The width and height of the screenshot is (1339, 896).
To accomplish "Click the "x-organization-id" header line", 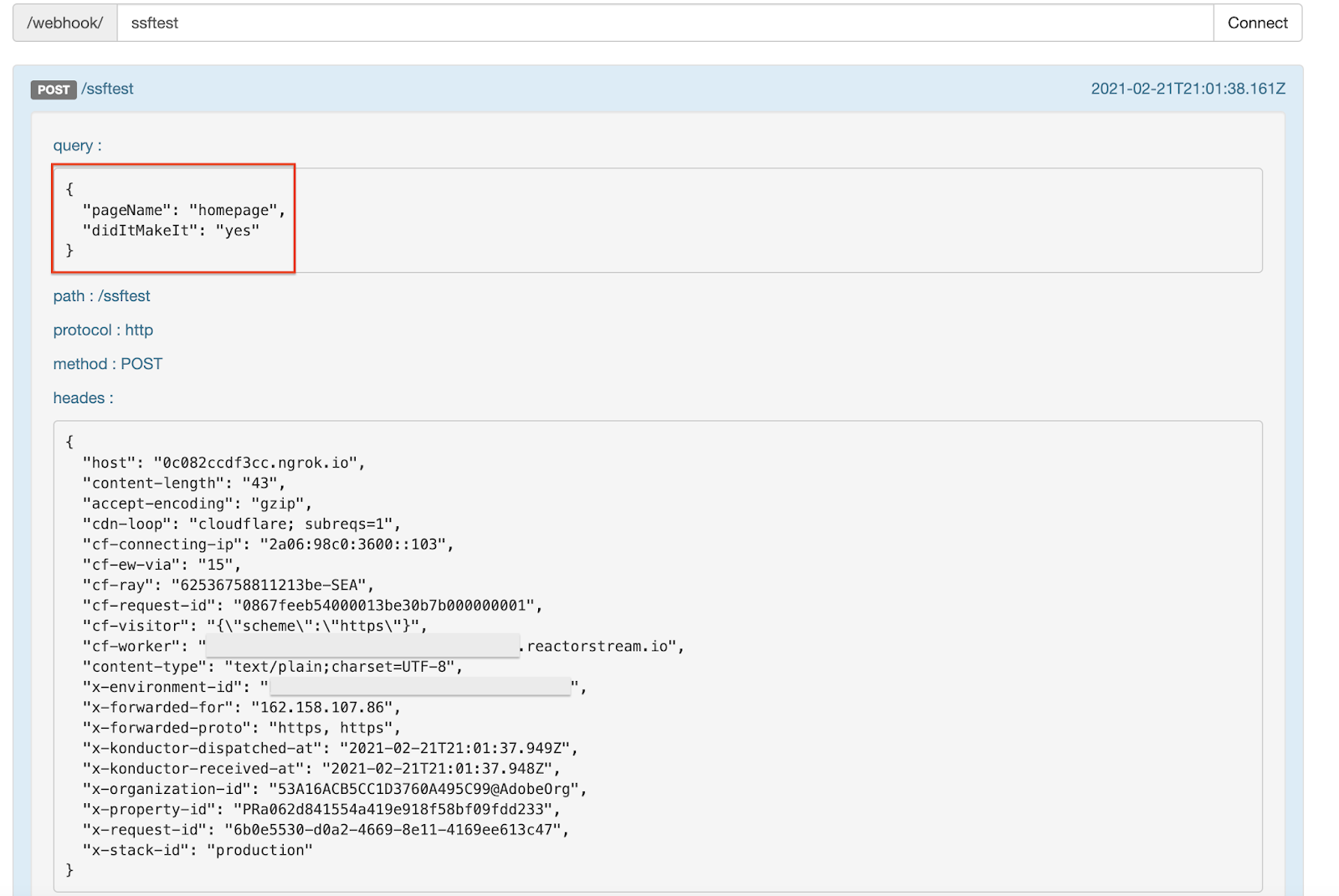I will tap(335, 789).
